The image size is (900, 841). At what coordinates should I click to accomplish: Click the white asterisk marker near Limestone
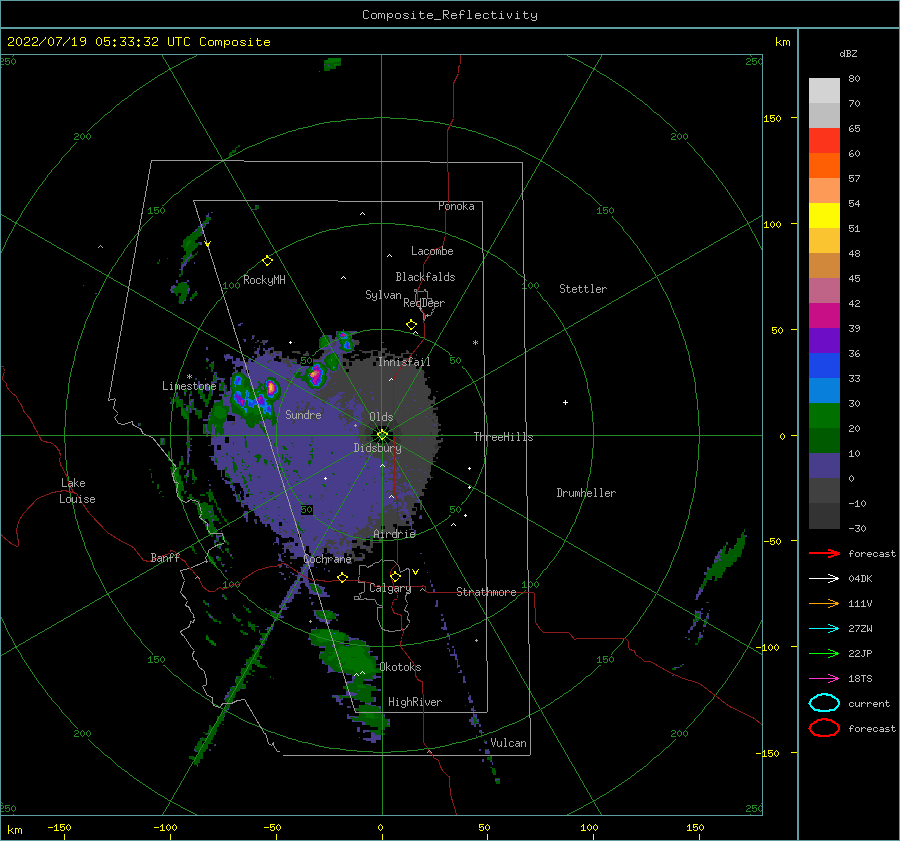pyautogui.click(x=189, y=377)
